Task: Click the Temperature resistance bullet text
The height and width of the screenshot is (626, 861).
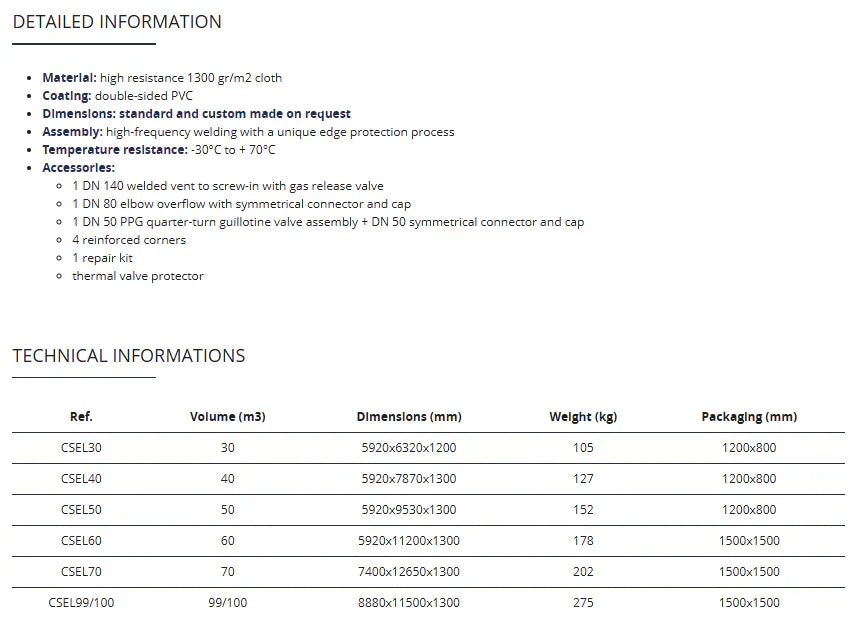Action: point(158,150)
